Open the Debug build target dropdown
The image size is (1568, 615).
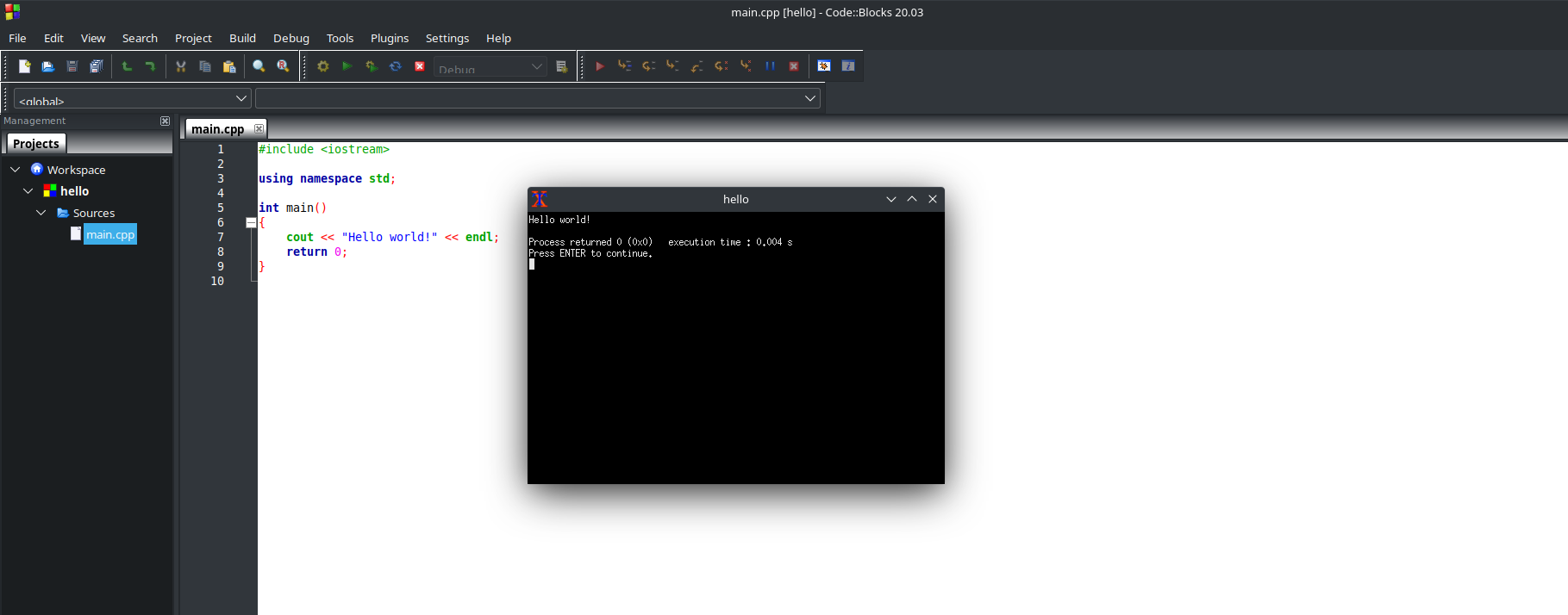[x=490, y=67]
